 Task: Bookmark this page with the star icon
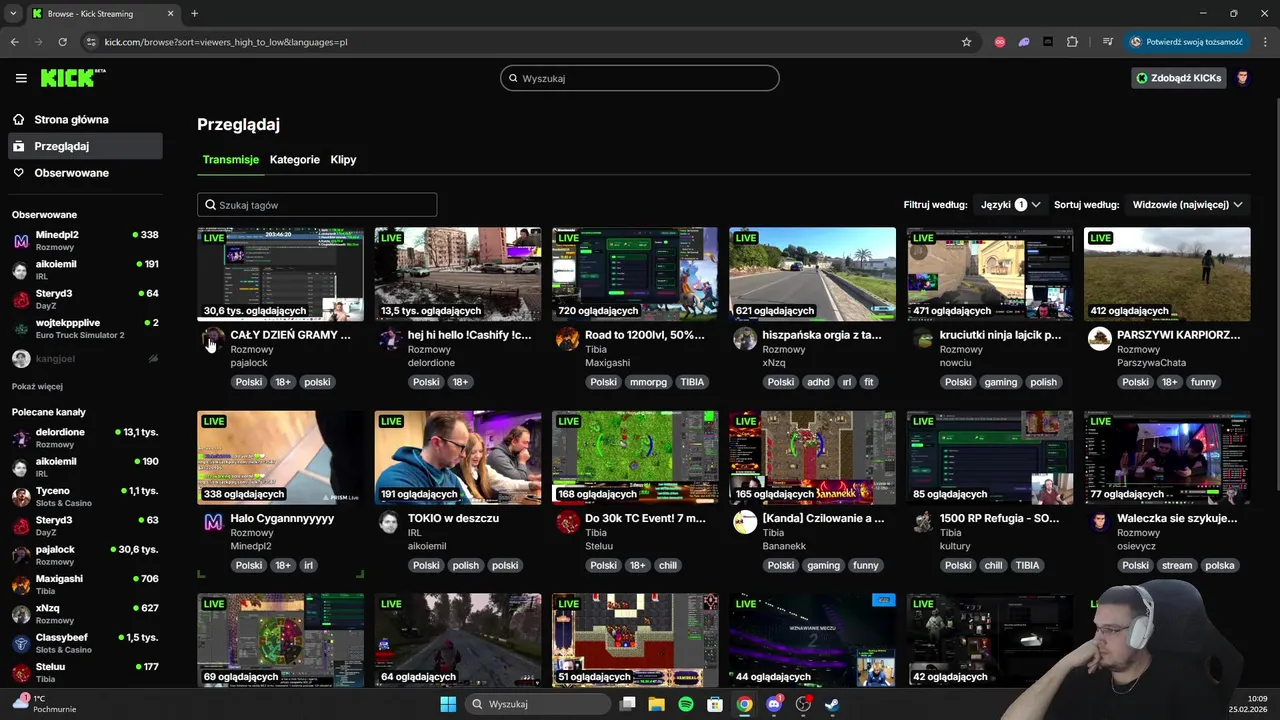[966, 42]
